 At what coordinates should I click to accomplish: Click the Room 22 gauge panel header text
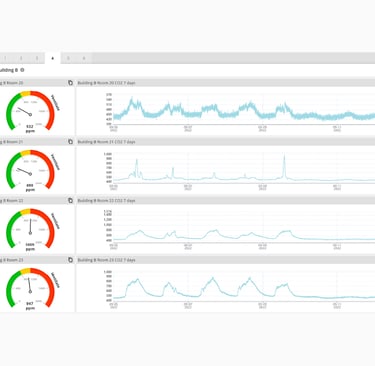pos(11,201)
